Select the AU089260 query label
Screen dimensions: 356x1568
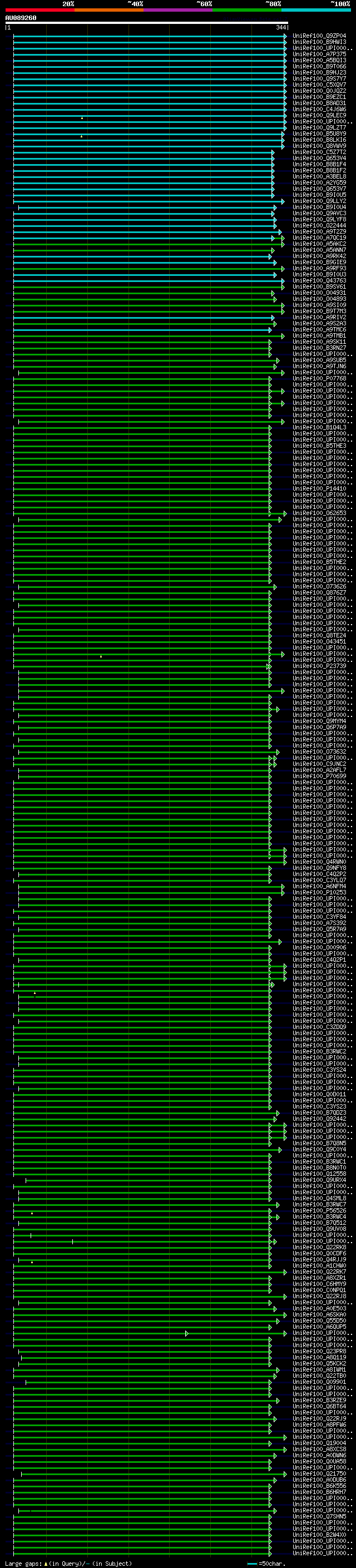point(21,18)
